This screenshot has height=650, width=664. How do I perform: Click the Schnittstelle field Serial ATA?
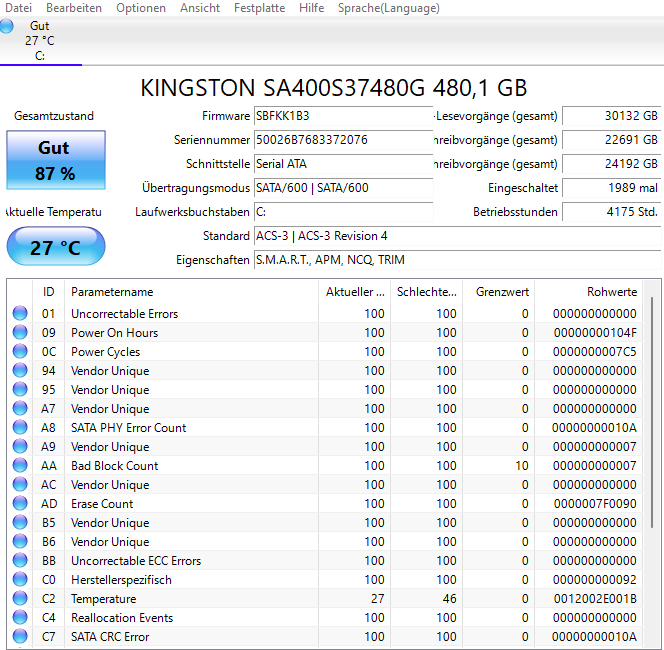click(343, 164)
